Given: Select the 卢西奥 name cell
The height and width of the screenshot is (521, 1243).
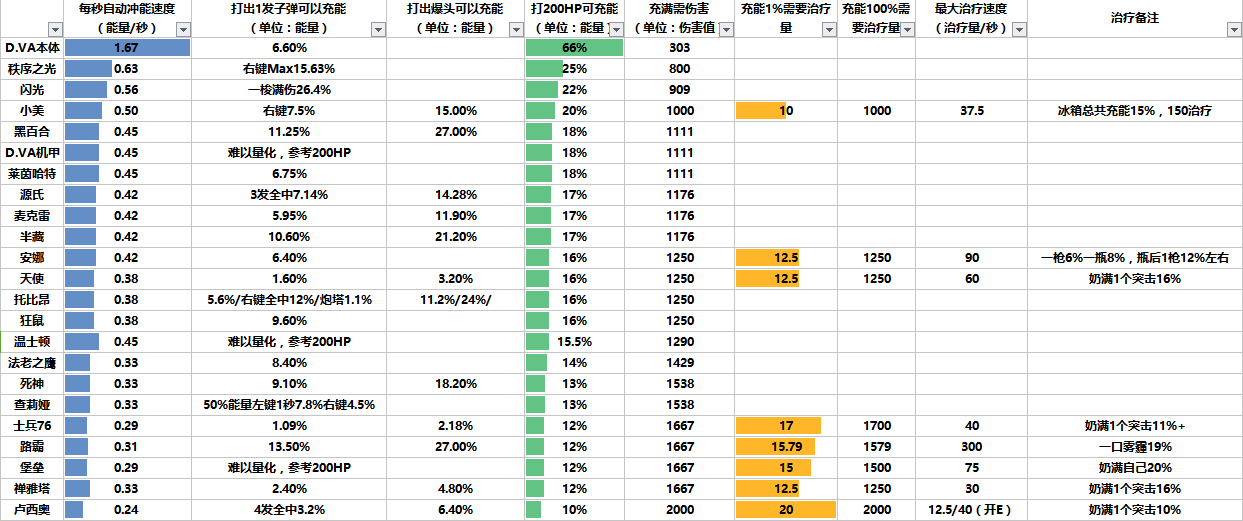Looking at the screenshot, I should coord(32,510).
